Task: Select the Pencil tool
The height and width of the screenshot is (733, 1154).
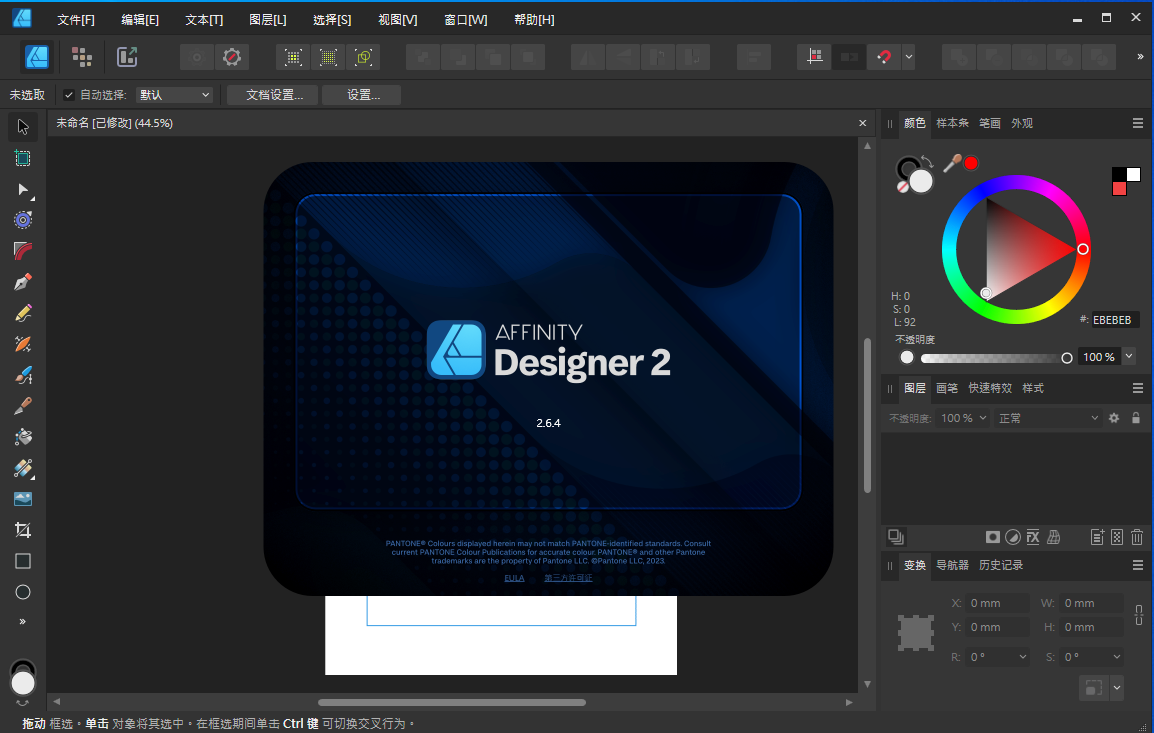Action: pyautogui.click(x=23, y=314)
